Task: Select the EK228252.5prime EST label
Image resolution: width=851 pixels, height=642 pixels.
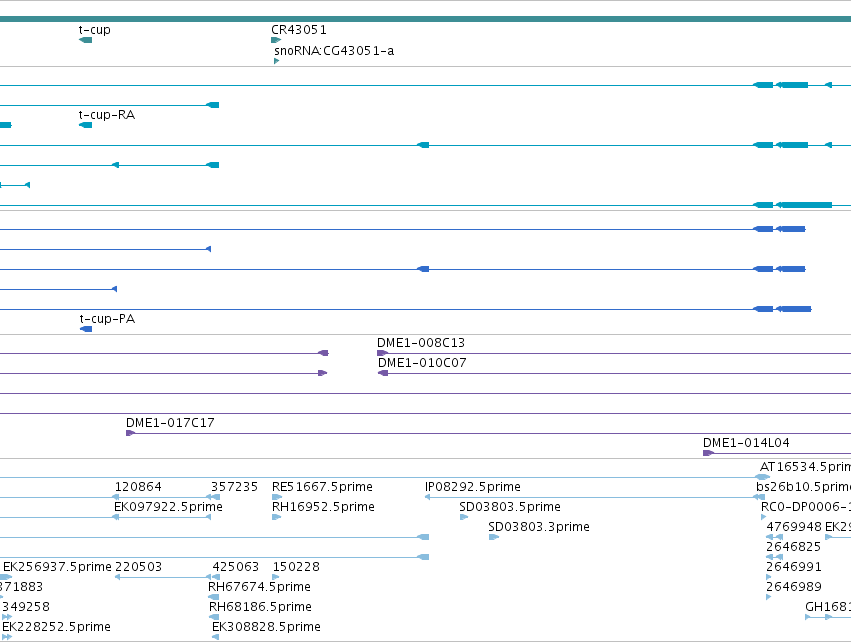Action: (56, 627)
